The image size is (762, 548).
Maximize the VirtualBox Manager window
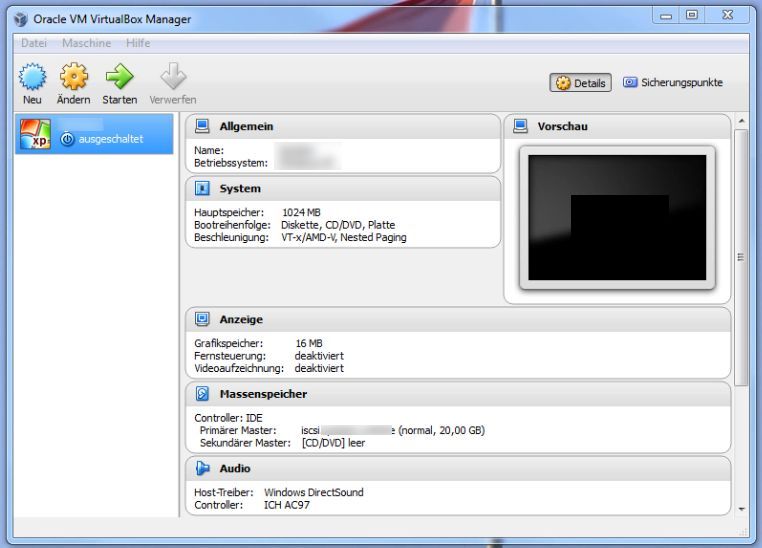(692, 16)
